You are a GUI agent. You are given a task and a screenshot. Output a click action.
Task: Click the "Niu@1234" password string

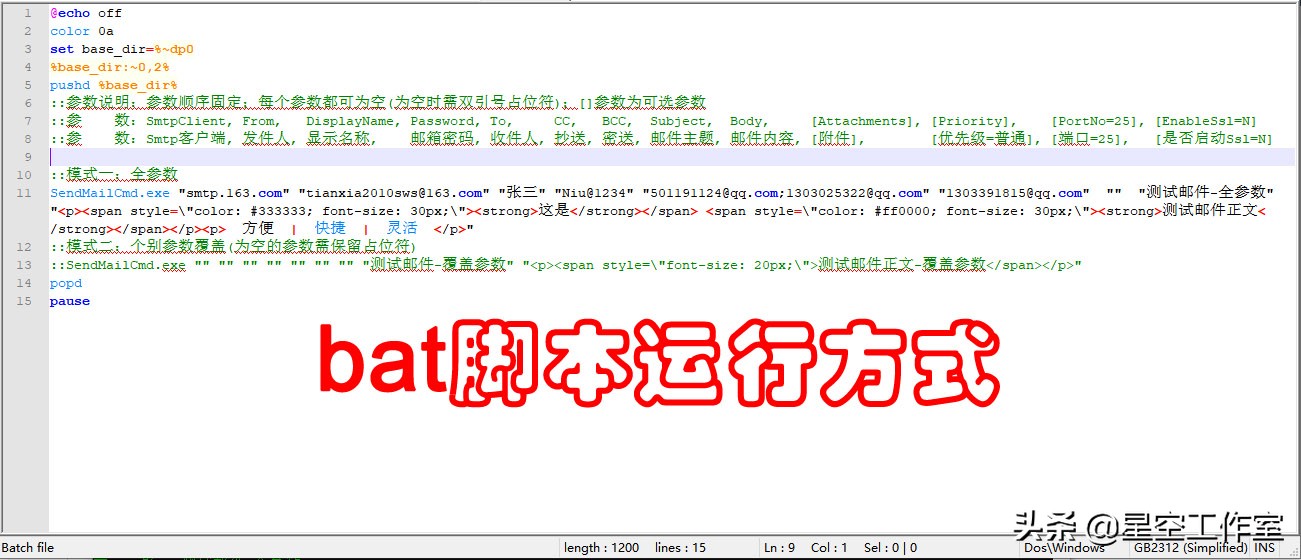point(595,193)
